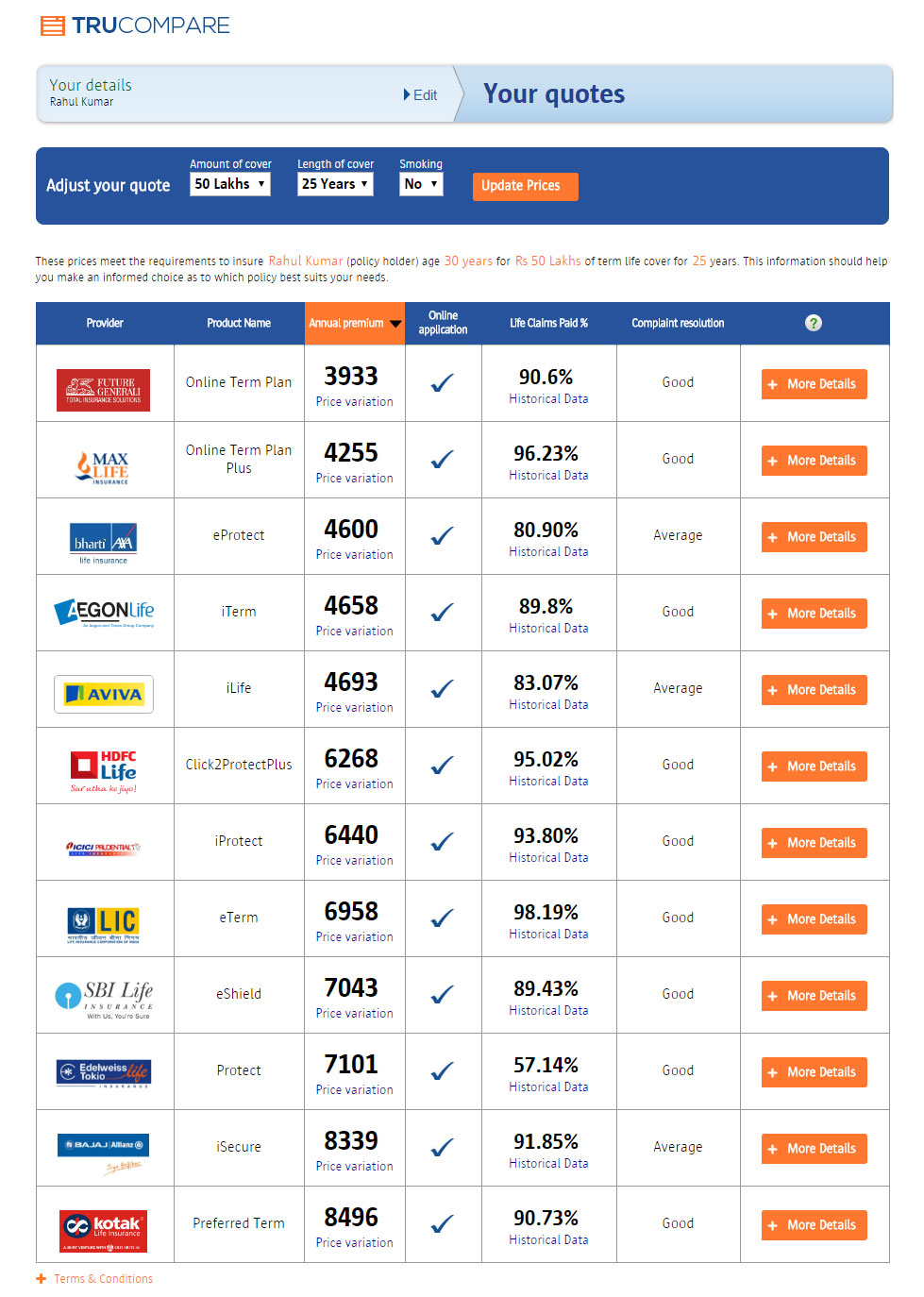The width and height of the screenshot is (924, 1297).
Task: Click online application checkmark for iSecure
Action: (443, 1148)
